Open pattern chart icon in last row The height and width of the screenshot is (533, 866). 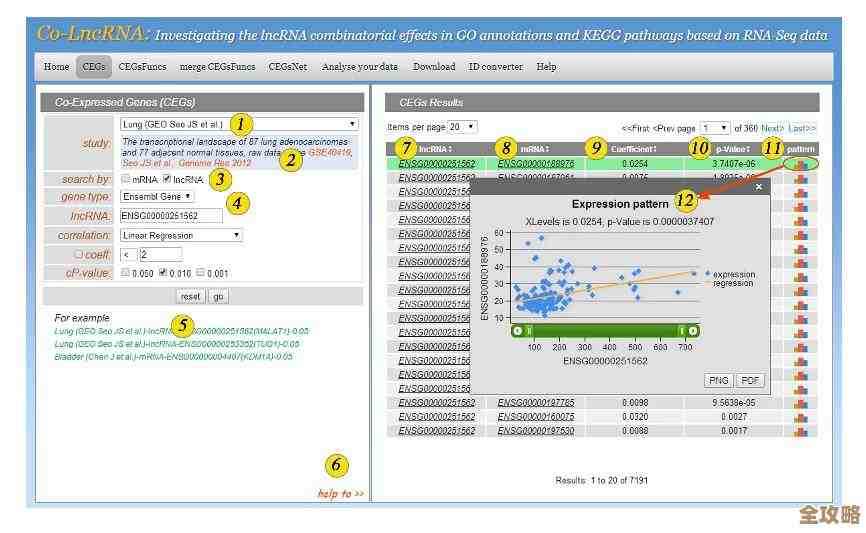(800, 431)
